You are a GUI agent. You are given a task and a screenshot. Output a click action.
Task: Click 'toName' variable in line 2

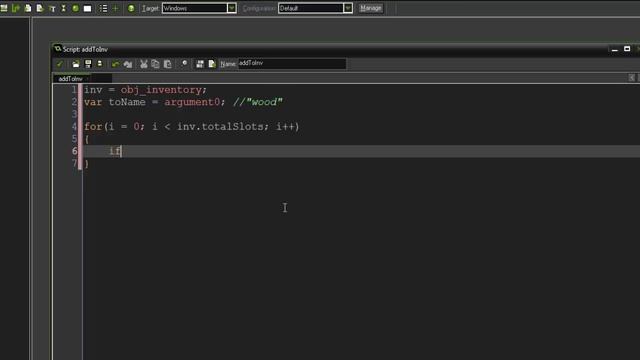[x=127, y=102]
